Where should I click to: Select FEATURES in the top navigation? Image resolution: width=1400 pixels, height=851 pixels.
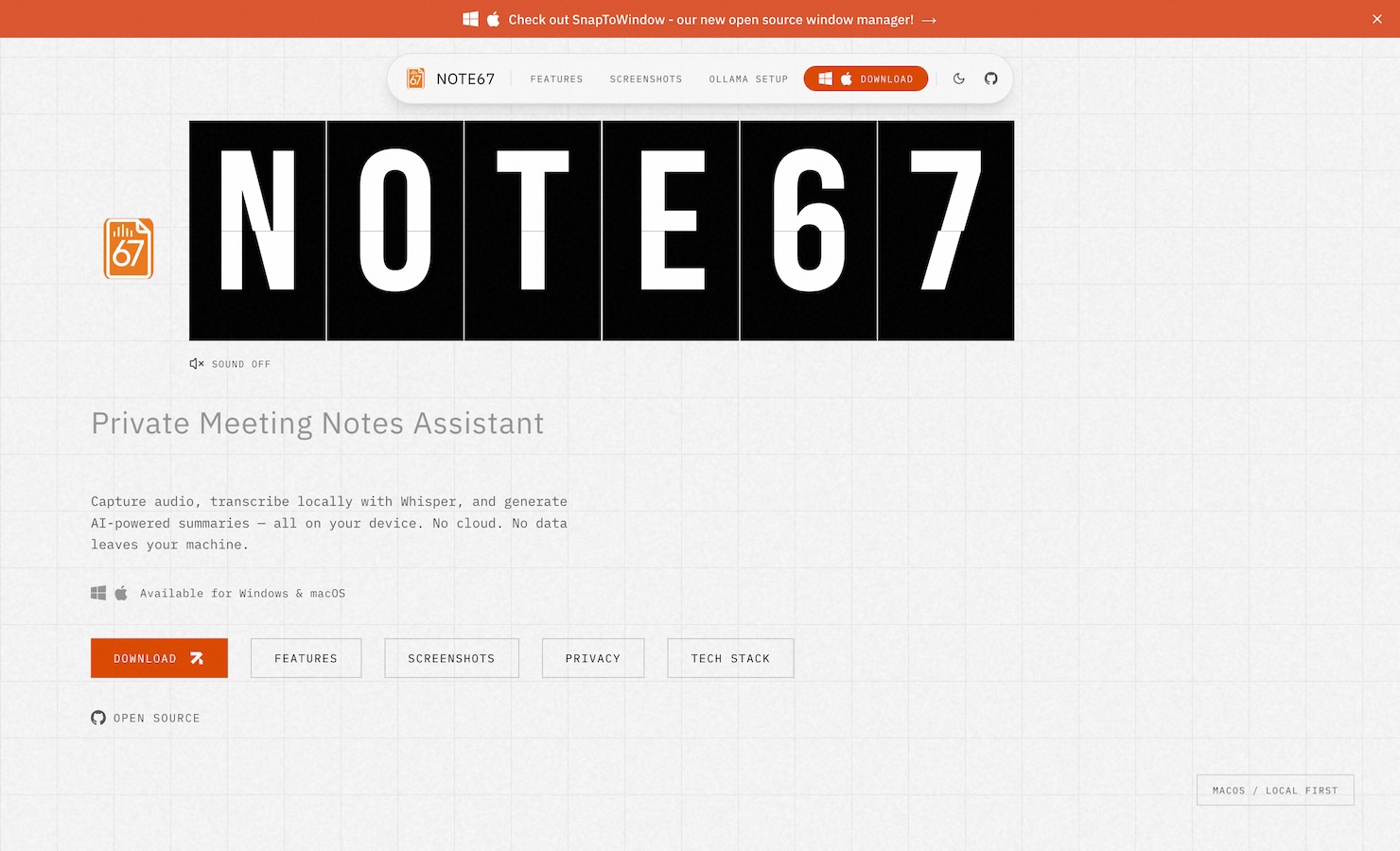tap(556, 79)
